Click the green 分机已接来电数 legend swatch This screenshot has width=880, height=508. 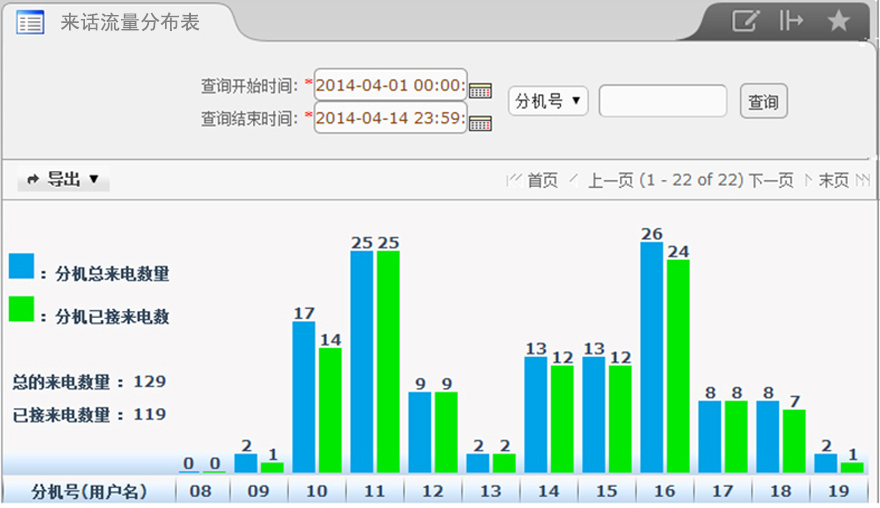(x=21, y=310)
